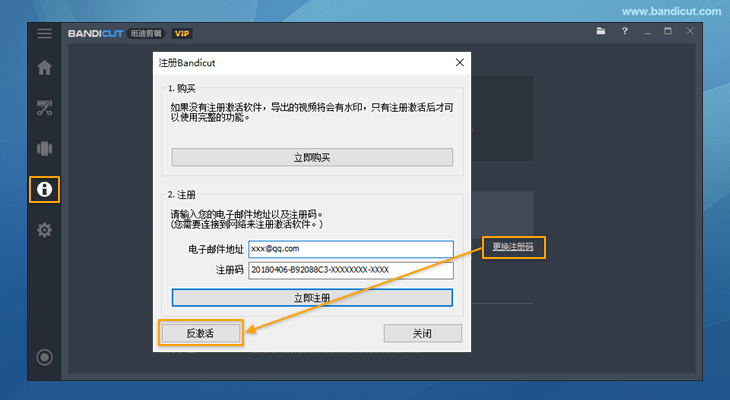
Task: Select the Join mode sidebar icon
Action: (x=44, y=149)
